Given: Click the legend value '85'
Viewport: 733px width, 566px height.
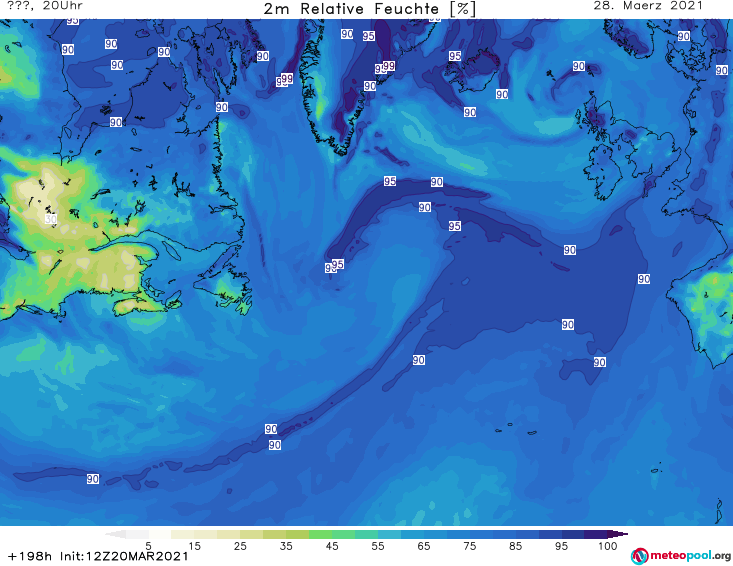Looking at the screenshot, I should click(x=516, y=546).
